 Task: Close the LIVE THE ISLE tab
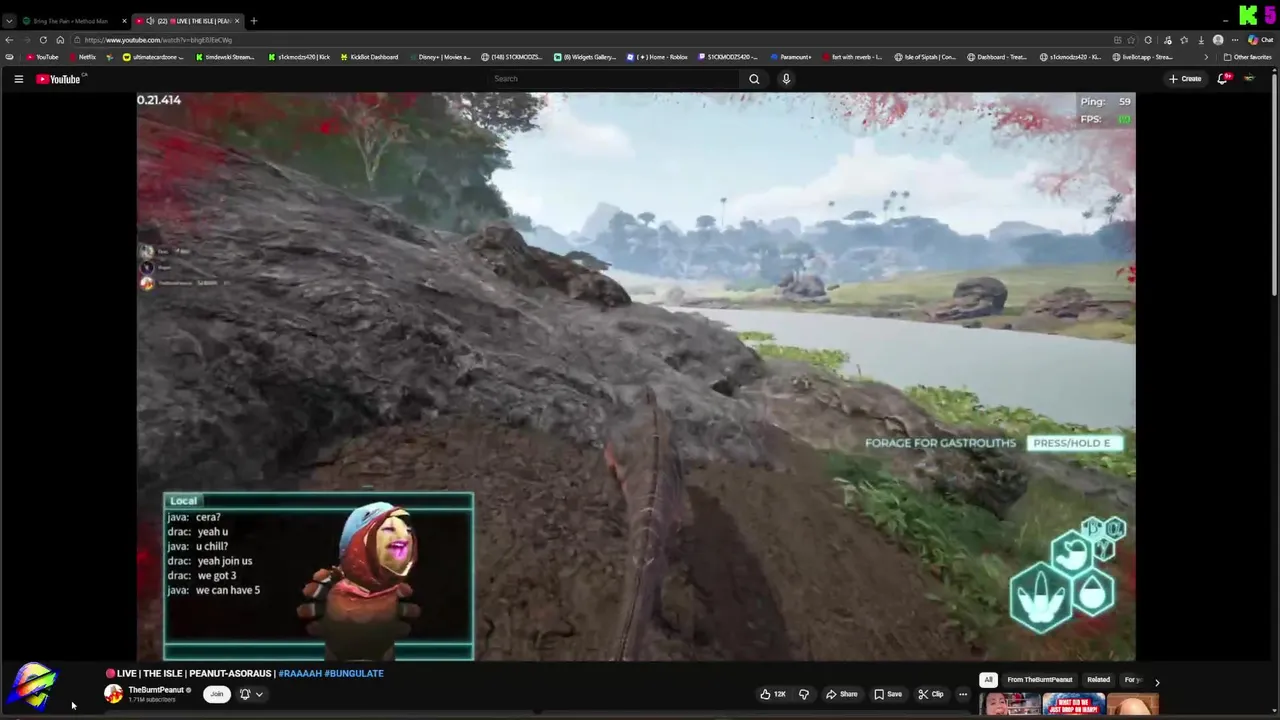[x=237, y=21]
